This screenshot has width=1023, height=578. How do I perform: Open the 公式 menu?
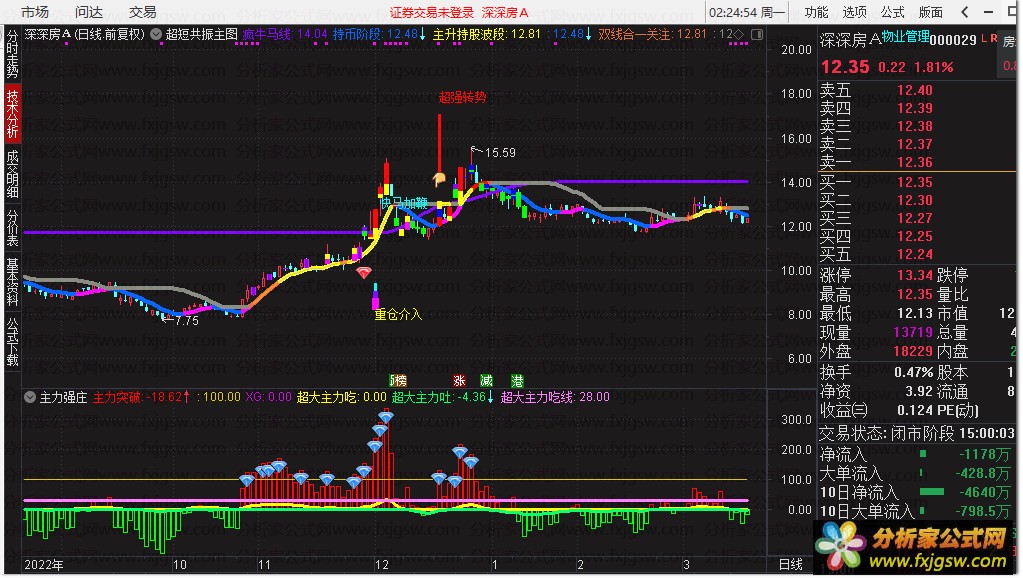coord(892,12)
